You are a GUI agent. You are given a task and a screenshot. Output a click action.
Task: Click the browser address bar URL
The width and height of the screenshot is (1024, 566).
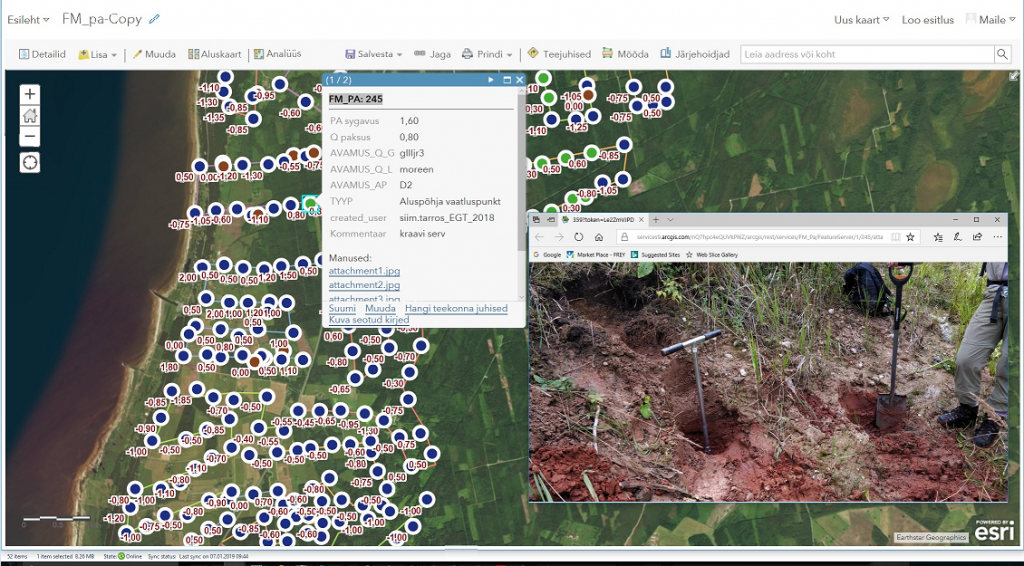point(758,237)
